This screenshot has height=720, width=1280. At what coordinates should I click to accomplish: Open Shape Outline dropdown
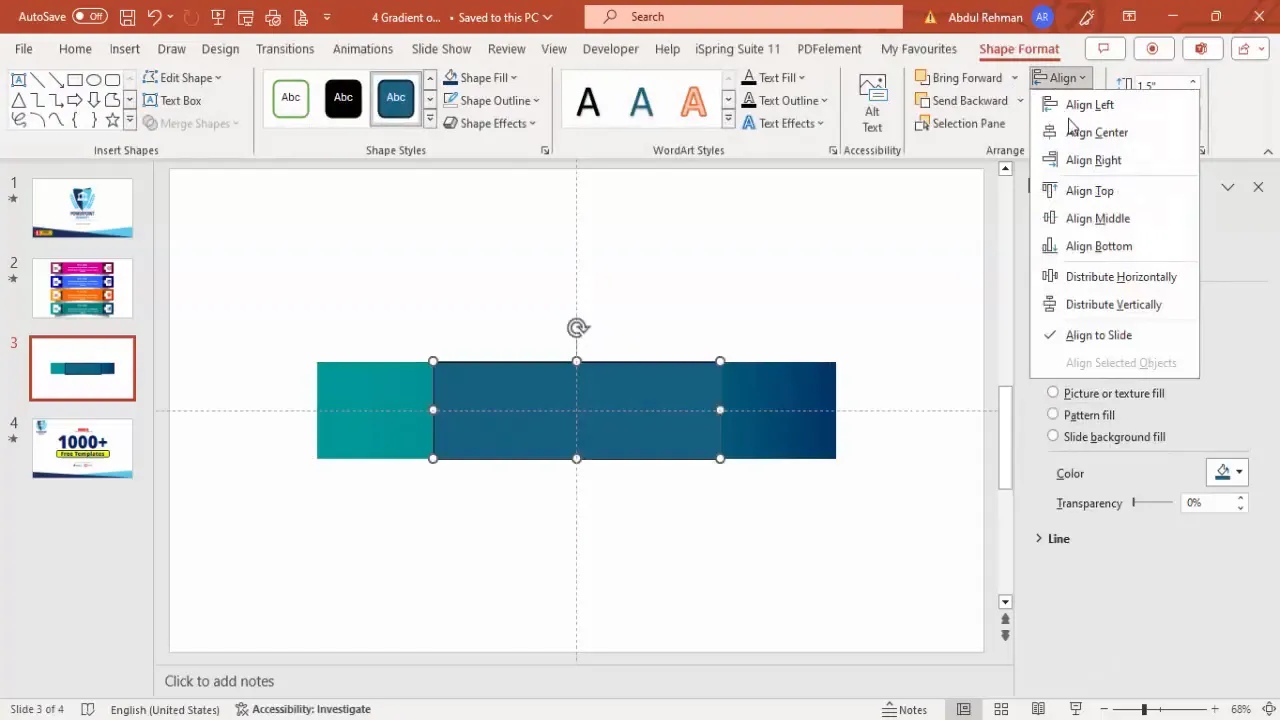click(491, 100)
